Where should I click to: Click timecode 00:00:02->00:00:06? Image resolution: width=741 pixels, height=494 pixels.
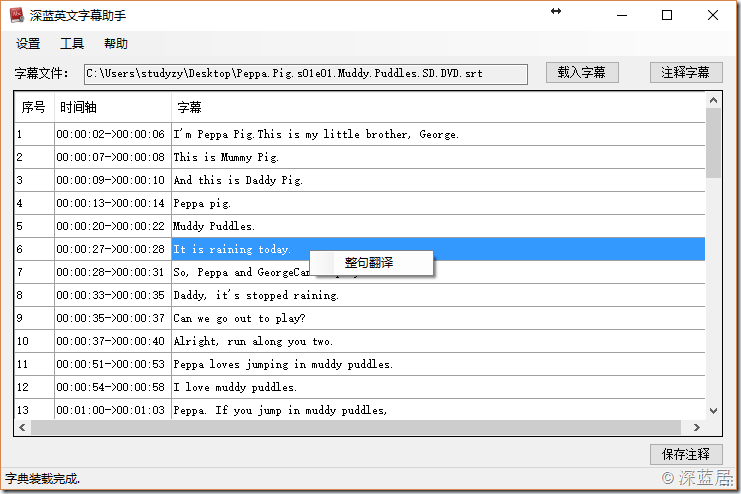(111, 134)
